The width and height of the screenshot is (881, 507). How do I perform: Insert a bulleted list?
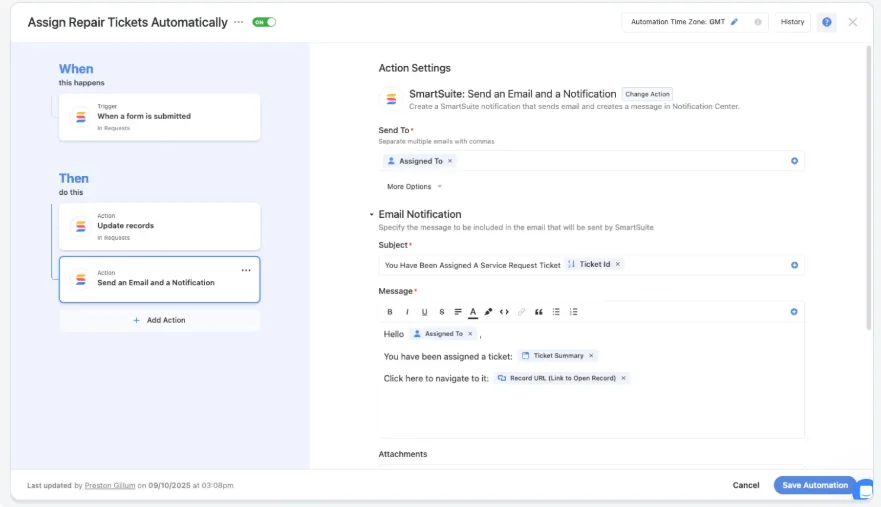pos(556,312)
